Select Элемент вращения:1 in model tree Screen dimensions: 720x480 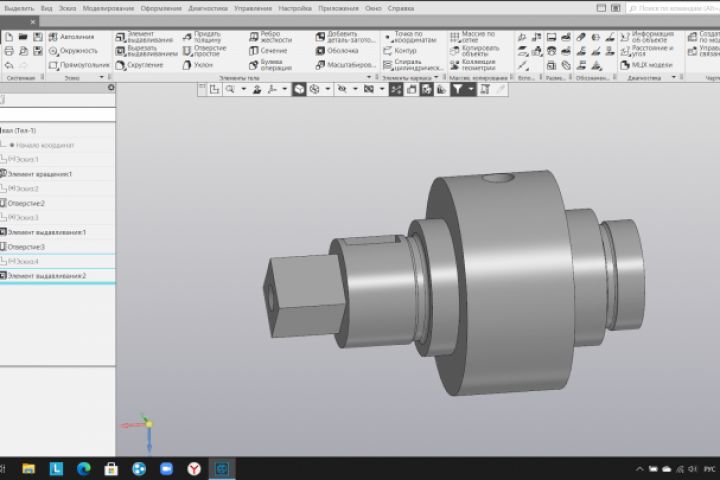39,174
